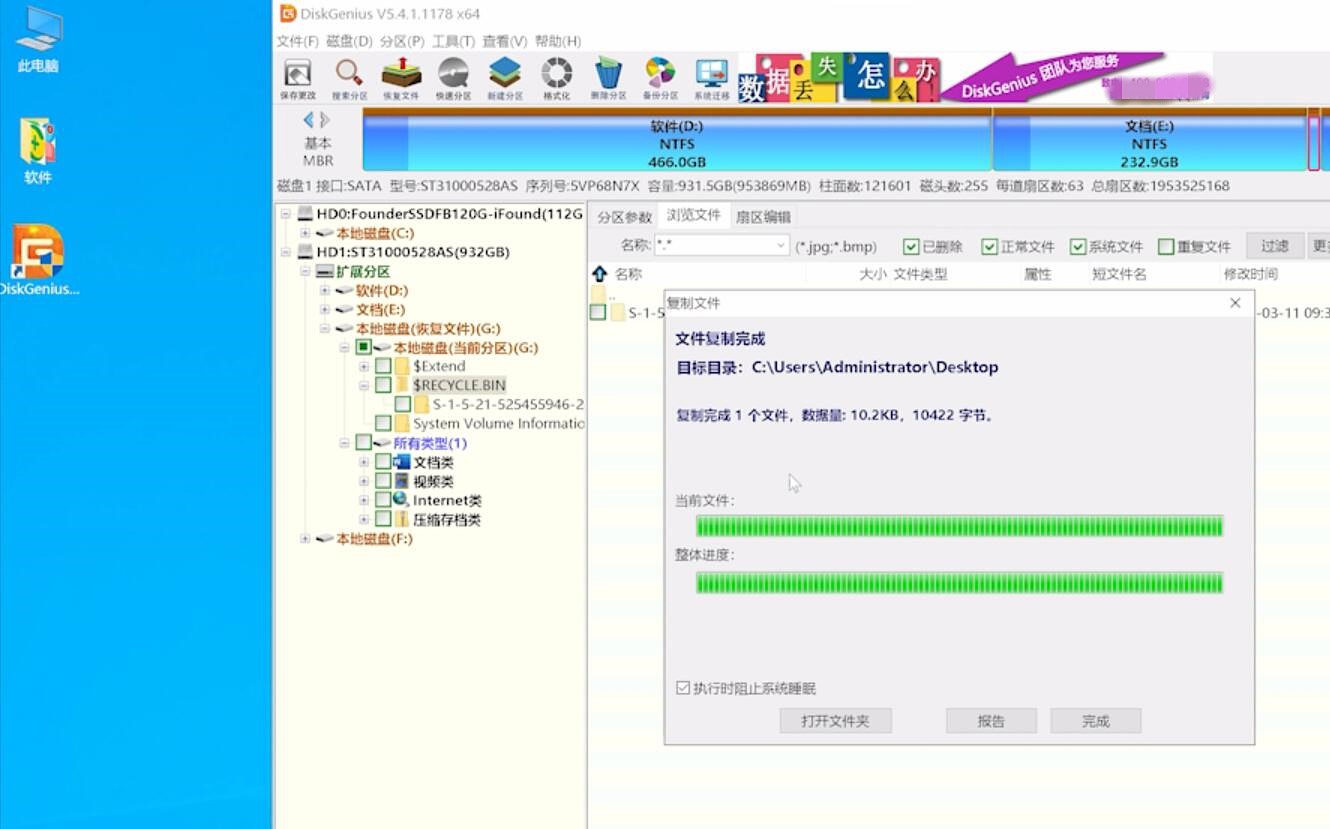The image size is (1330, 829).
Task: Select 压缩存档类 zip icon in tree
Action: (402, 519)
